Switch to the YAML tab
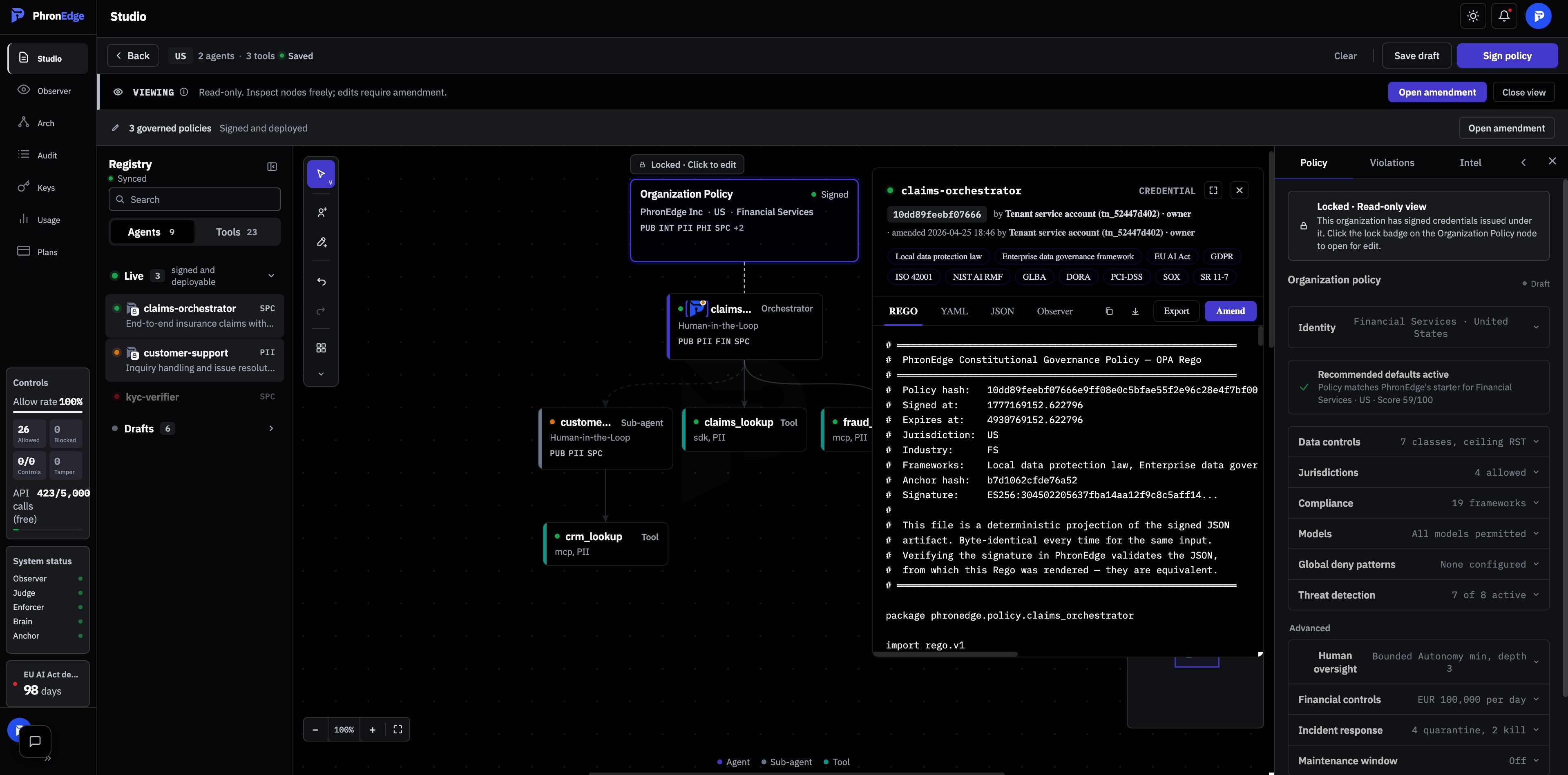This screenshot has width=1568, height=775. pos(954,312)
